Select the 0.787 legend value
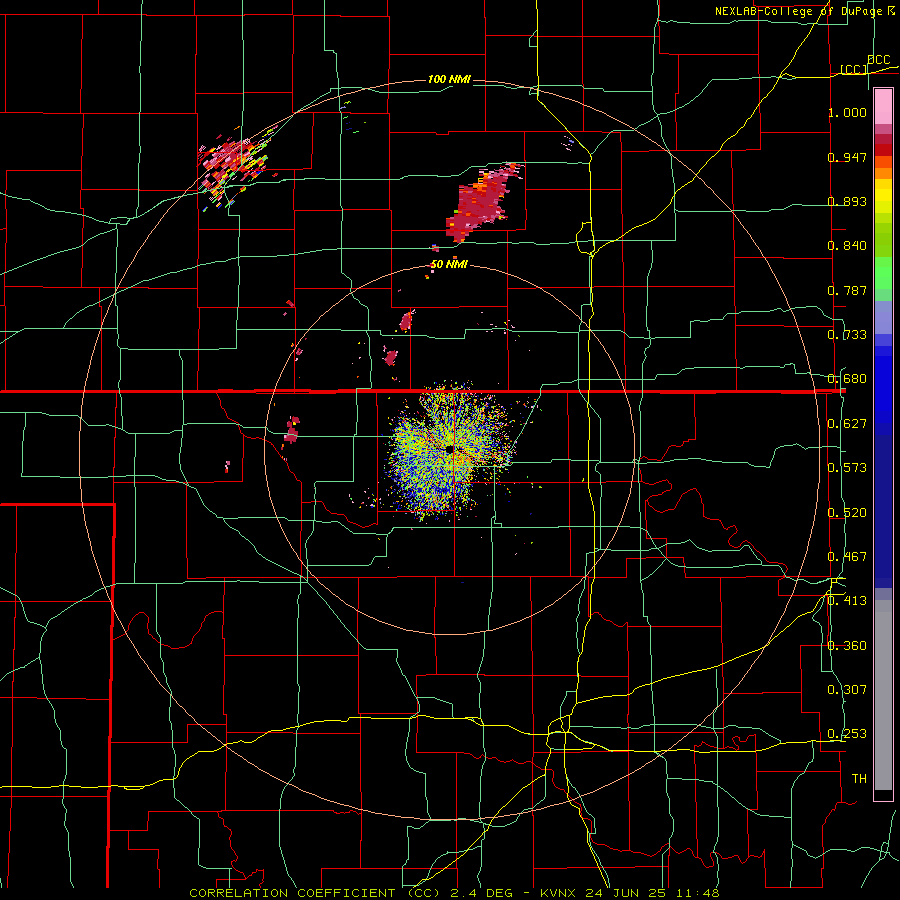This screenshot has width=900, height=900. tap(847, 290)
